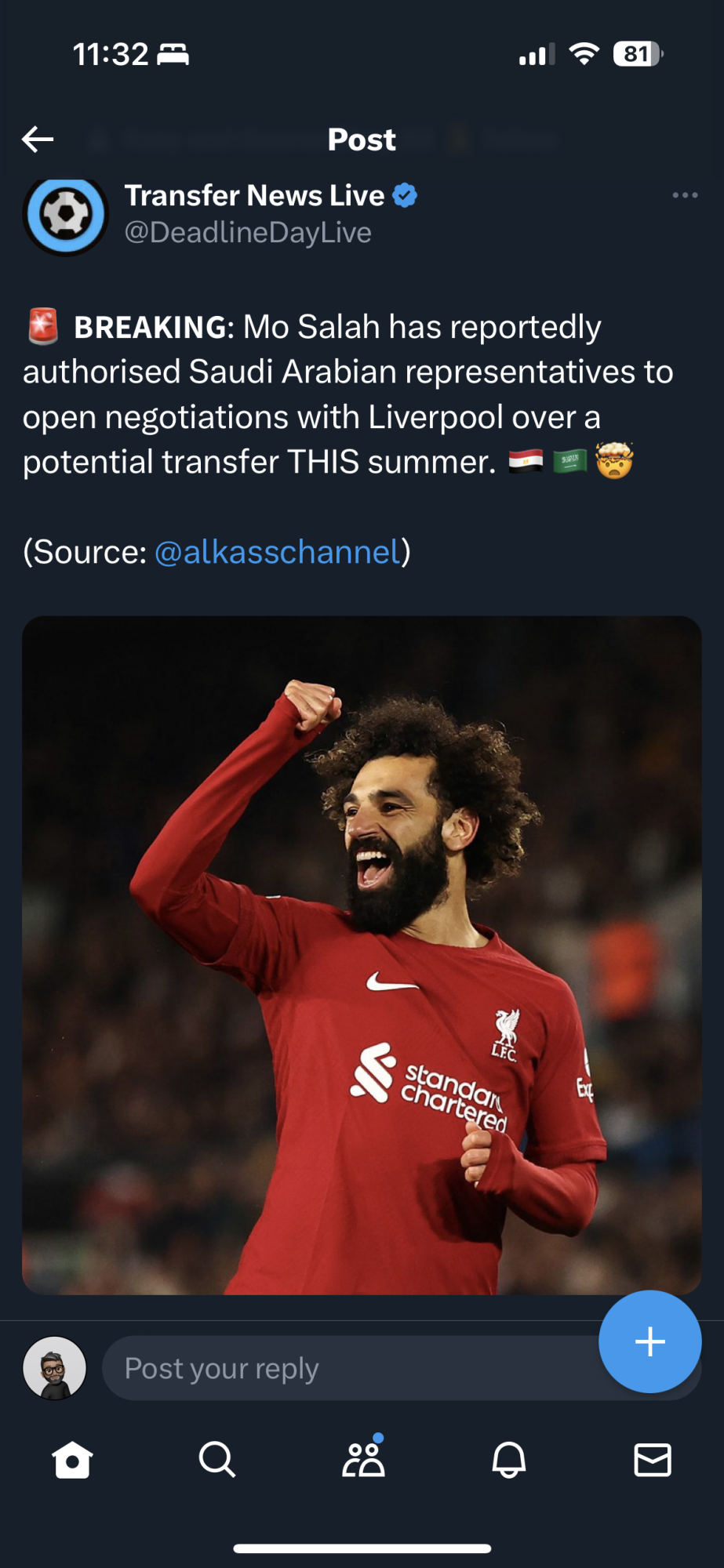Tap the back arrow icon

(x=38, y=140)
